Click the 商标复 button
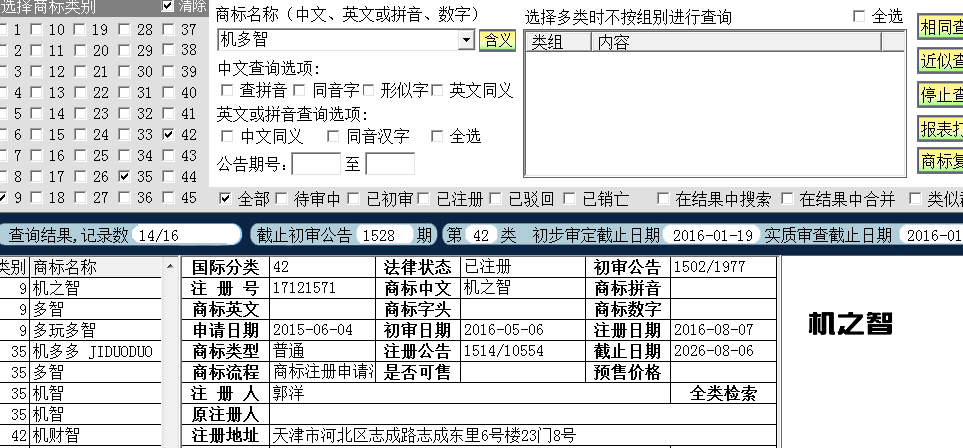Screen dimensions: 963x448 click(x=941, y=161)
